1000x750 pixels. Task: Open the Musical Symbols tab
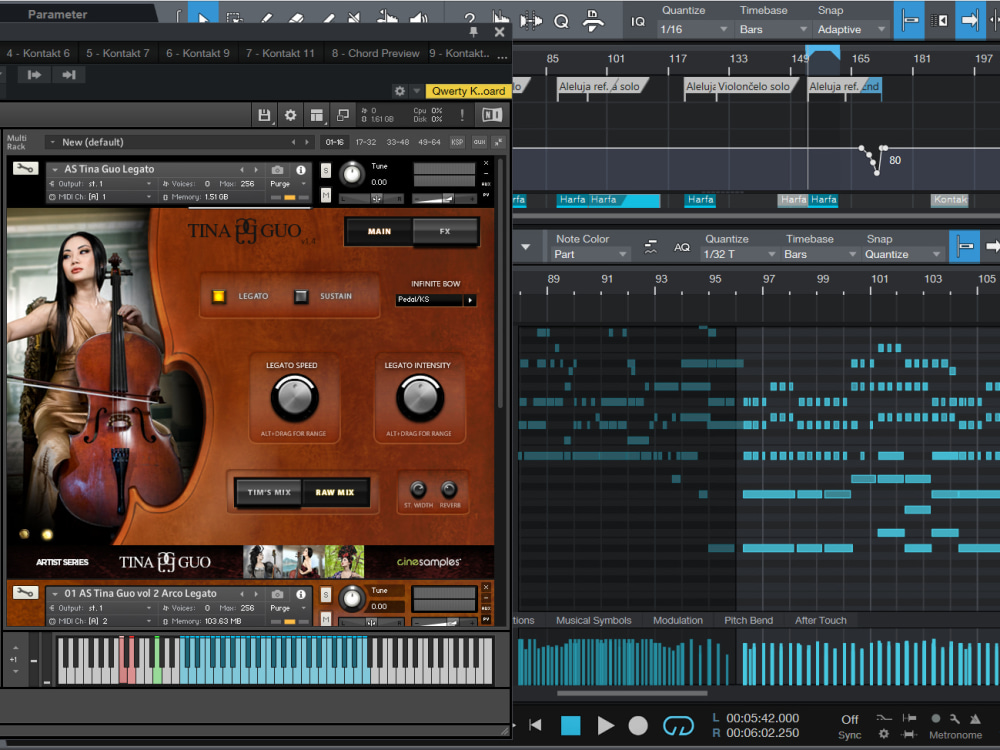coord(593,620)
